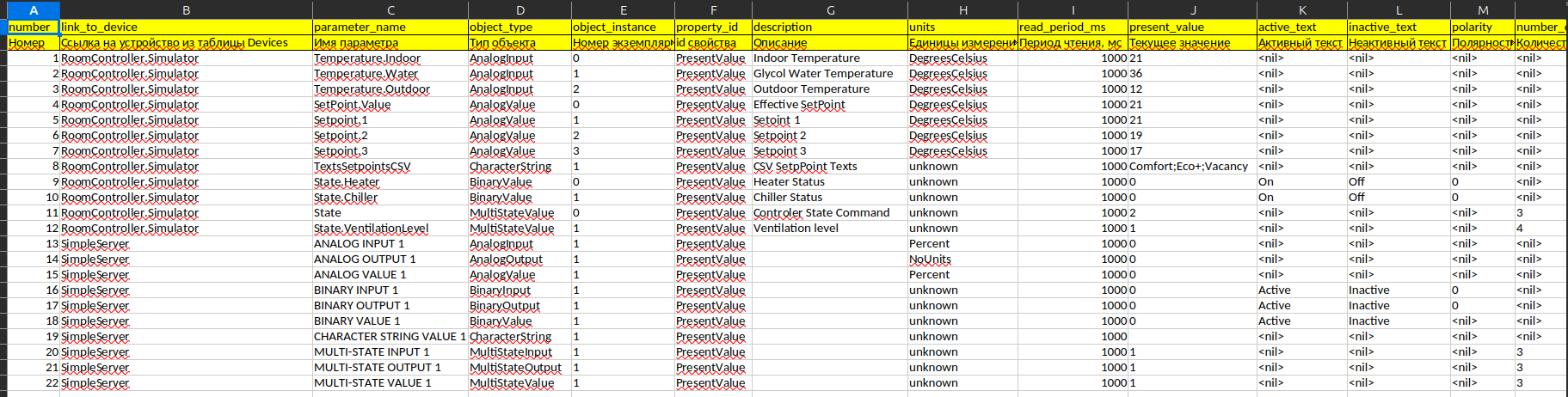Click the column M header
Image resolution: width=1568 pixels, height=397 pixels.
tap(1483, 10)
